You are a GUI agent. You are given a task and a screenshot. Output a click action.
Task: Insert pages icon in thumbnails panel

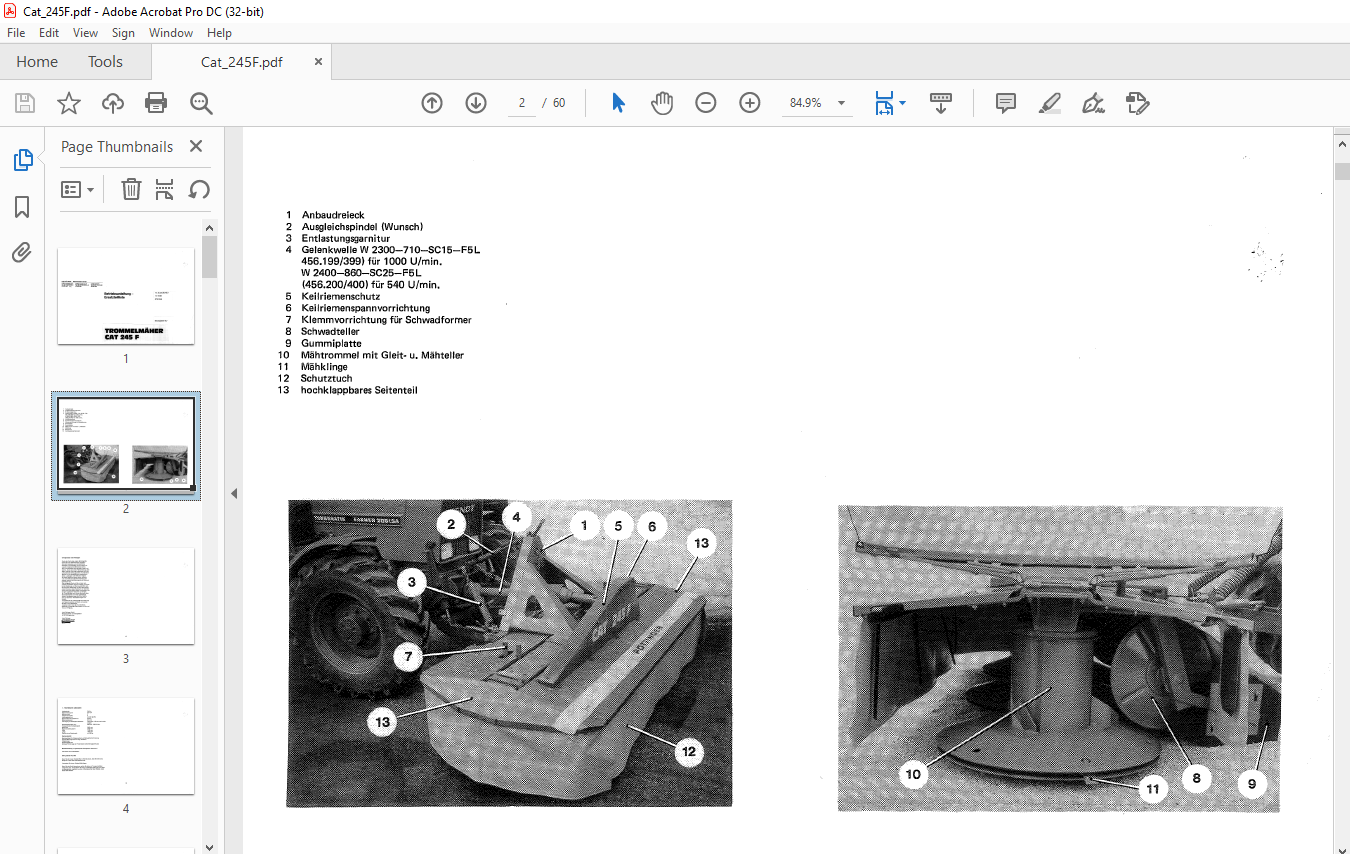pos(165,189)
